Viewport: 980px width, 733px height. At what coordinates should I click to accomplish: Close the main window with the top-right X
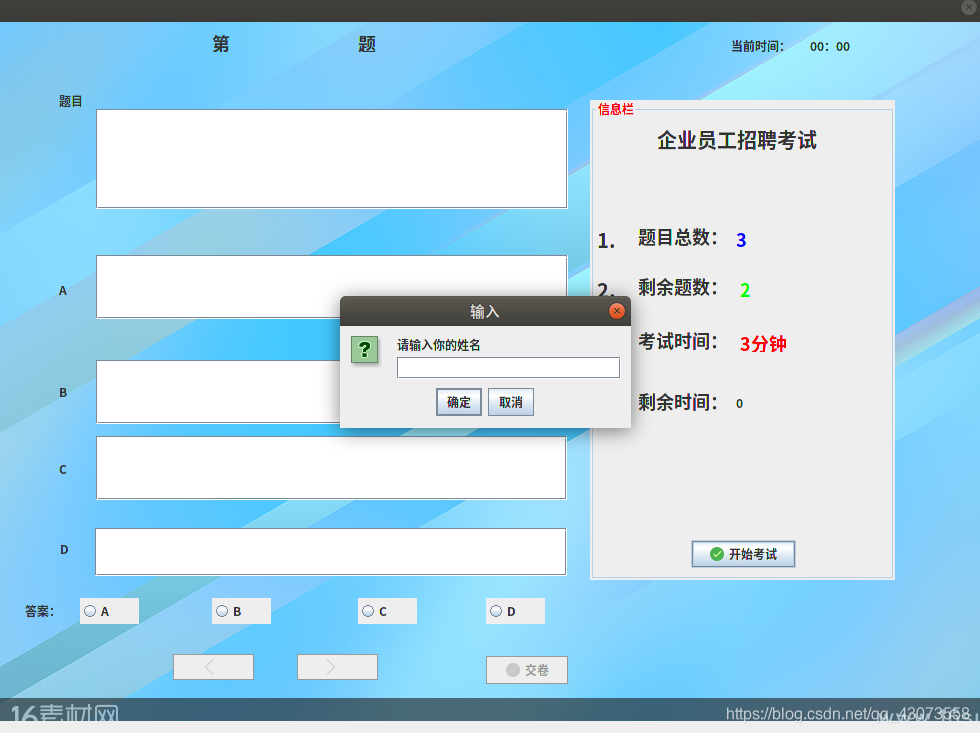tap(969, 7)
